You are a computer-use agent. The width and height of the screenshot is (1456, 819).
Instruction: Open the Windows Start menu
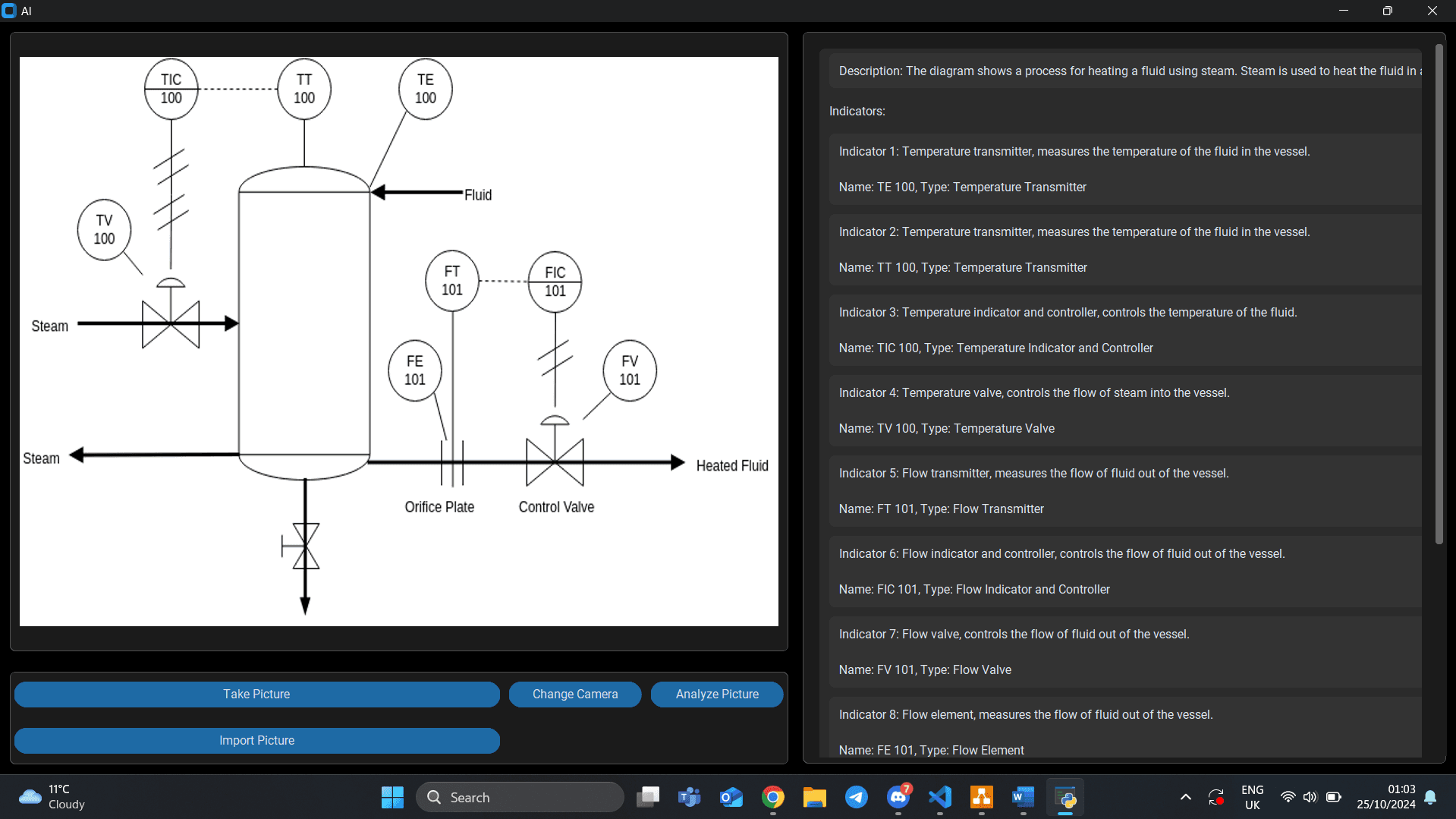392,797
